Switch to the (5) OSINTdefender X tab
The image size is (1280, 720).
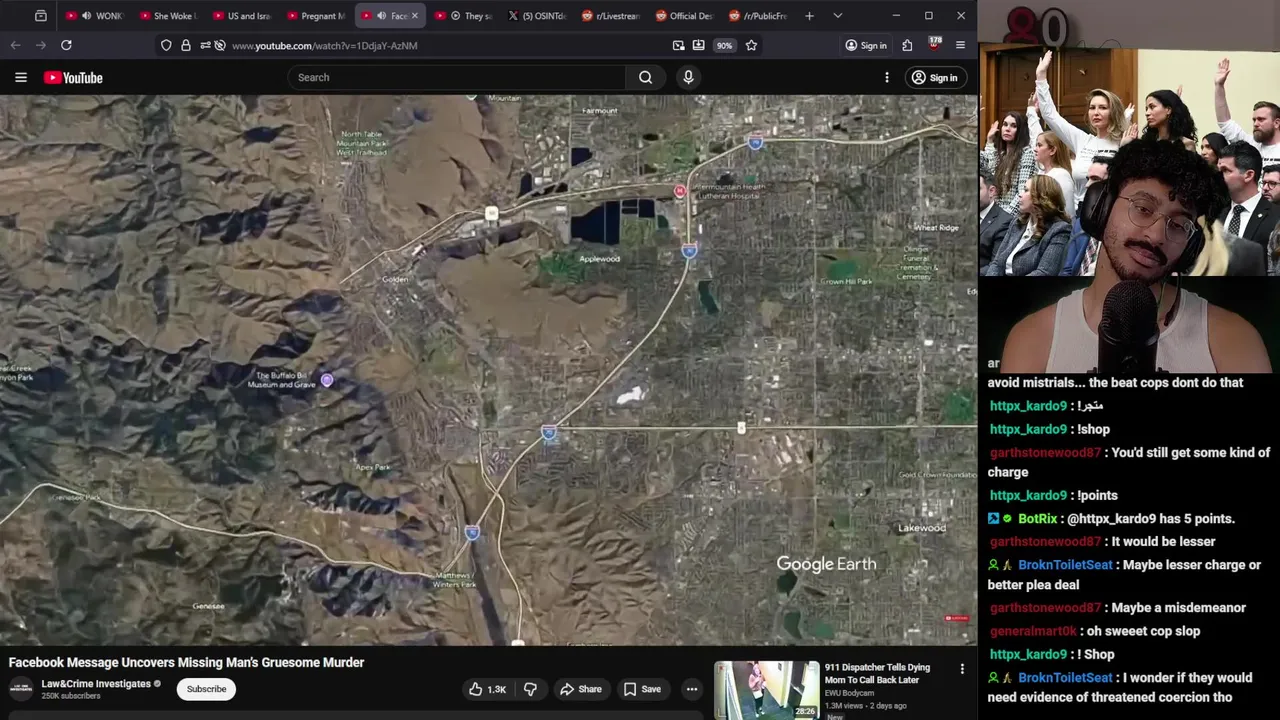[537, 16]
